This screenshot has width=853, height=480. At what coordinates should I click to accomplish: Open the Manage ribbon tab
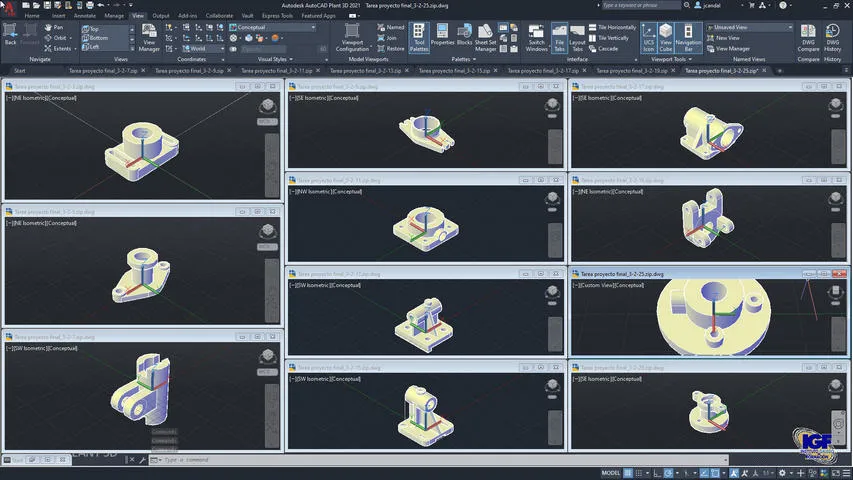pos(114,16)
